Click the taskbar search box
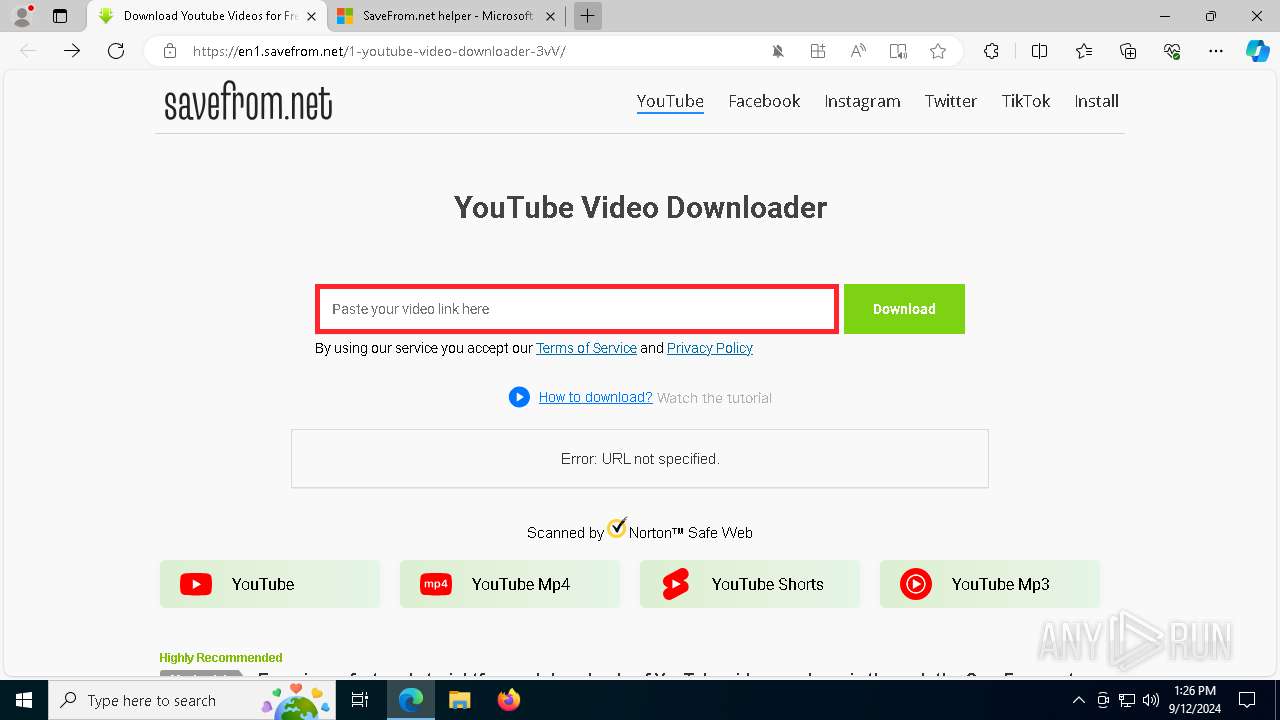Viewport: 1280px width, 720px height. click(193, 700)
